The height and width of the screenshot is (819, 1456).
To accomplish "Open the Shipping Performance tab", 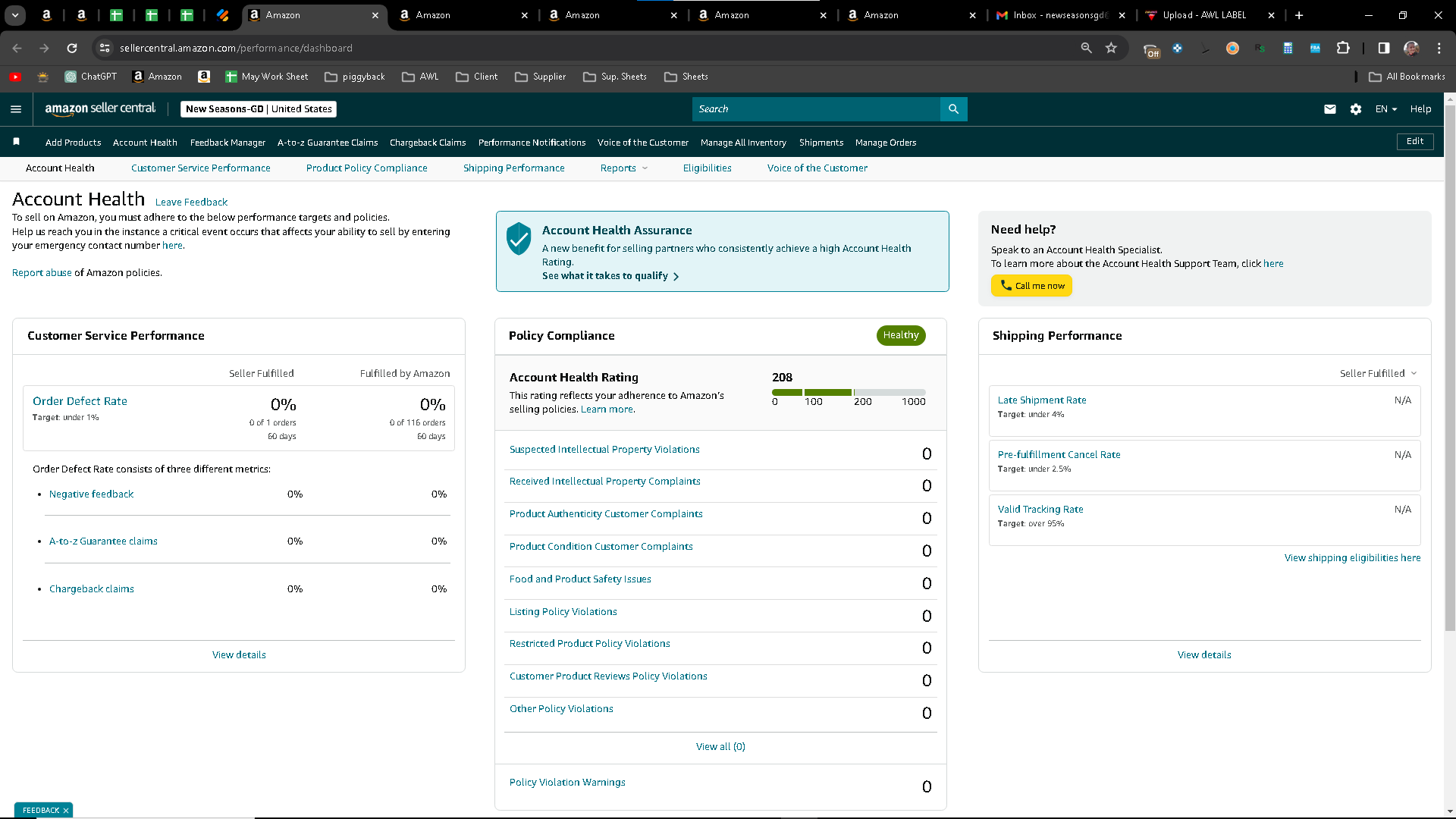I will coord(513,168).
